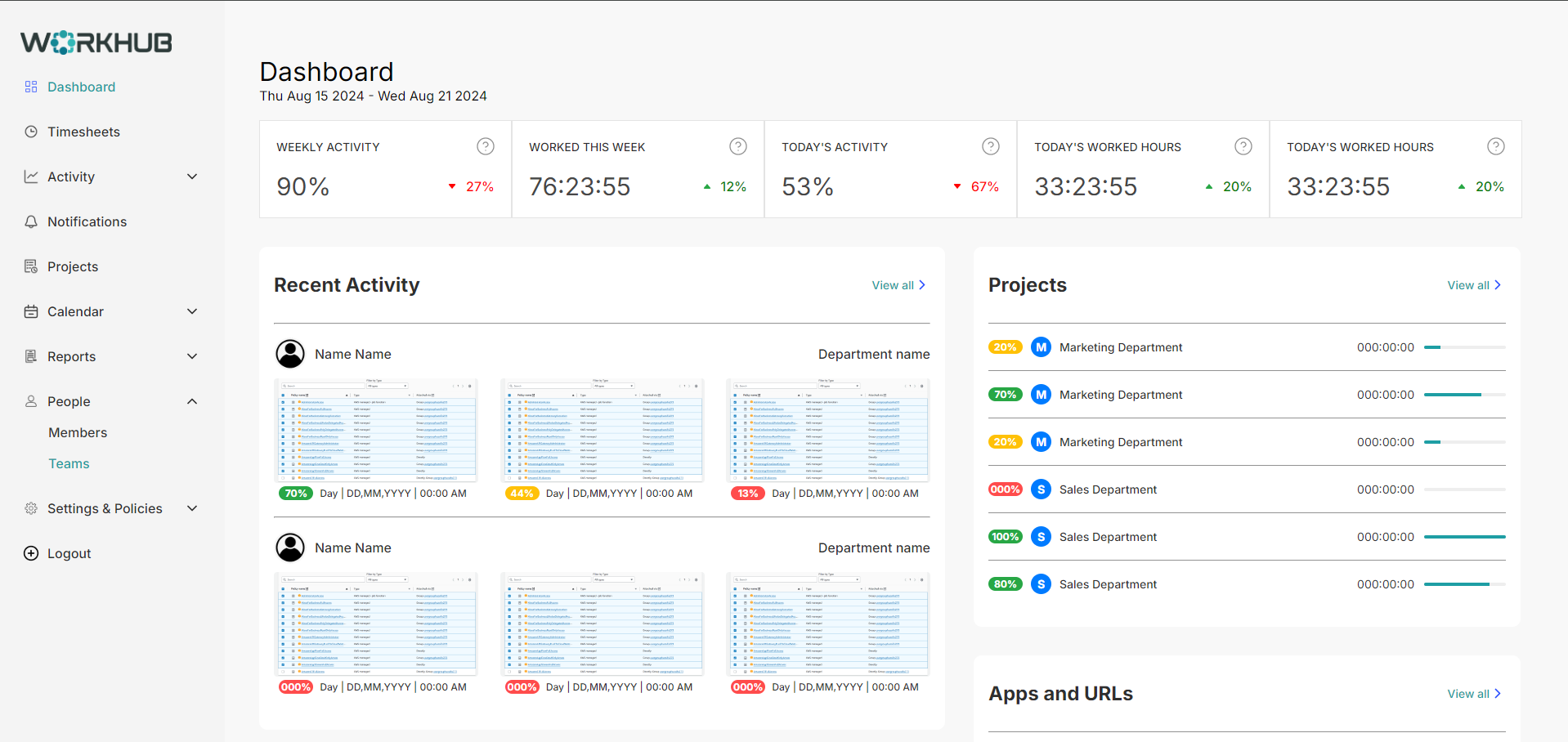Click S badge of 80% Sales Department project

1041,584
